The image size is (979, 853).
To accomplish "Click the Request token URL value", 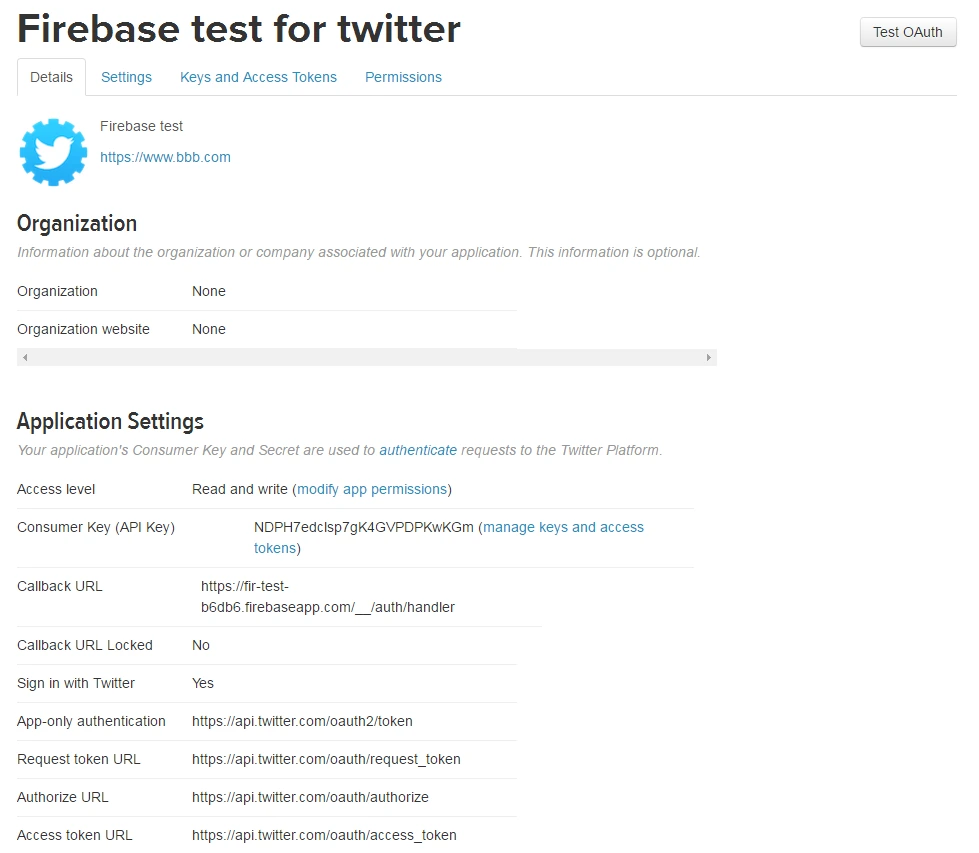I will 326,759.
